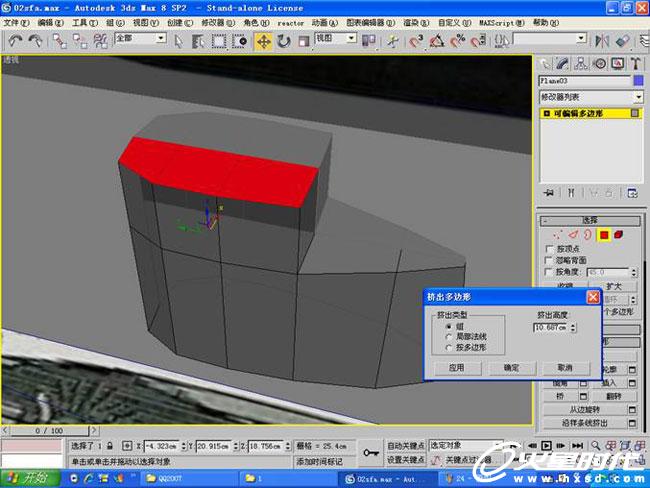
Task: Open the 选定对象 key filter dropdown
Action: 466,445
